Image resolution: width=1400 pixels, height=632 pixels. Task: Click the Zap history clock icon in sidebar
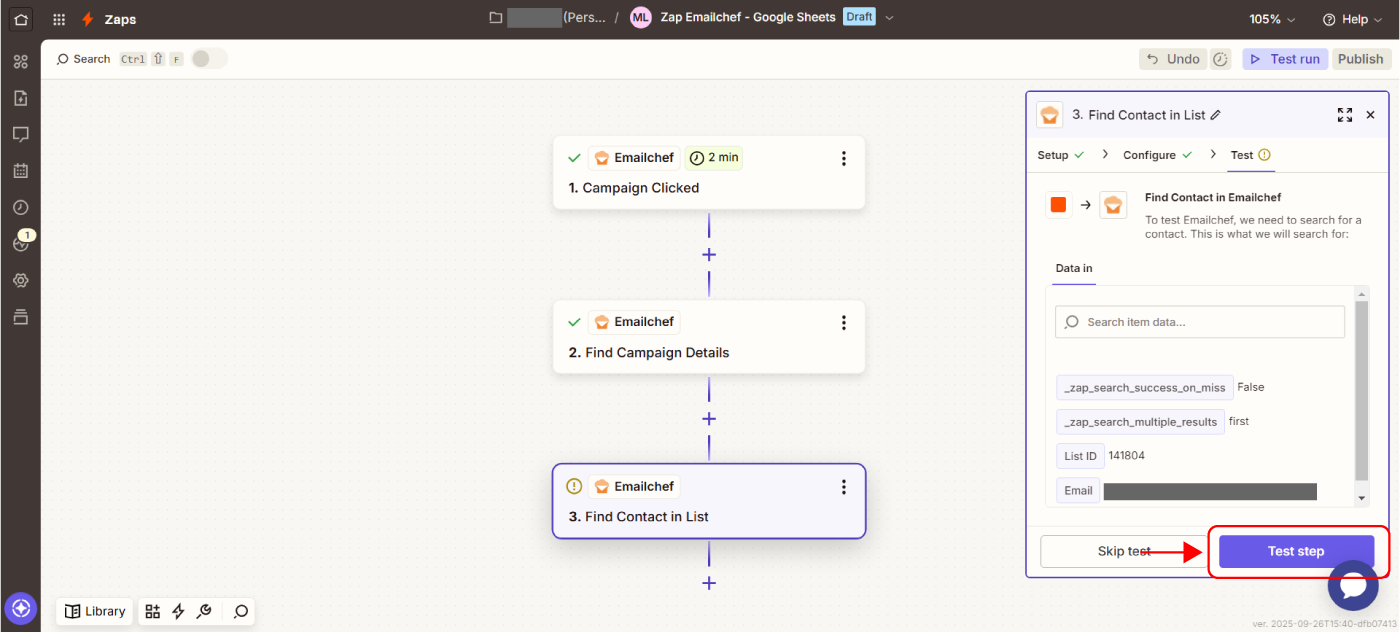(x=20, y=207)
